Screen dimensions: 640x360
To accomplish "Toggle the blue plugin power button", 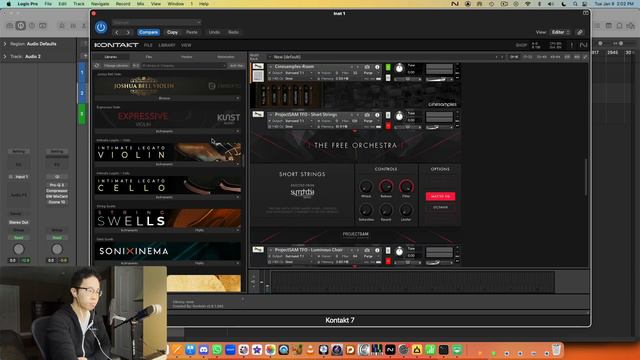I will point(101,27).
